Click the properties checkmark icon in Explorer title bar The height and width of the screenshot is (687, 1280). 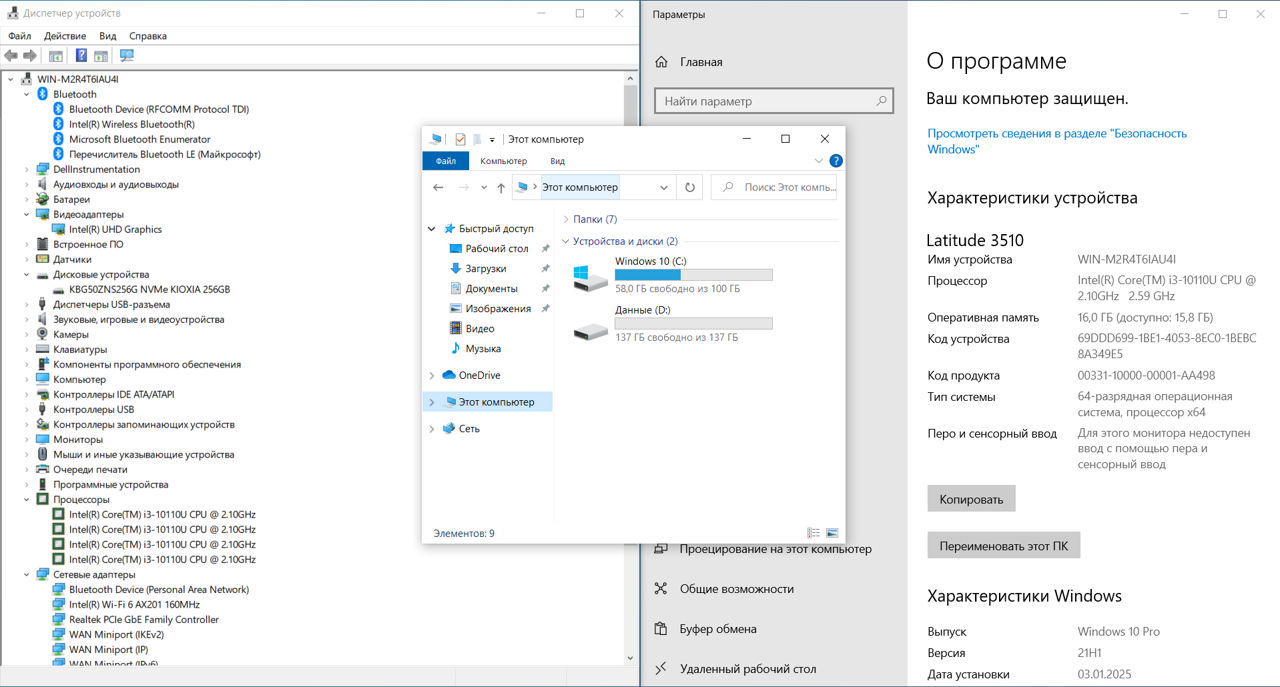460,139
